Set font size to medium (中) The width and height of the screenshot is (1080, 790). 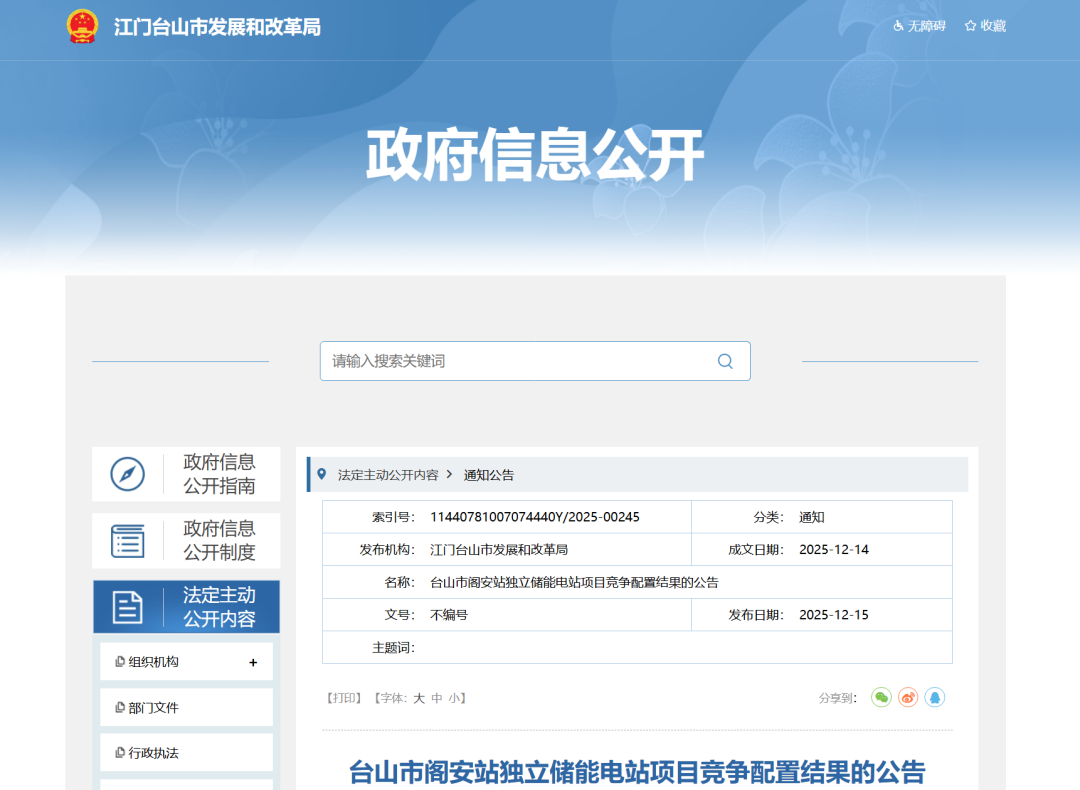[437, 698]
